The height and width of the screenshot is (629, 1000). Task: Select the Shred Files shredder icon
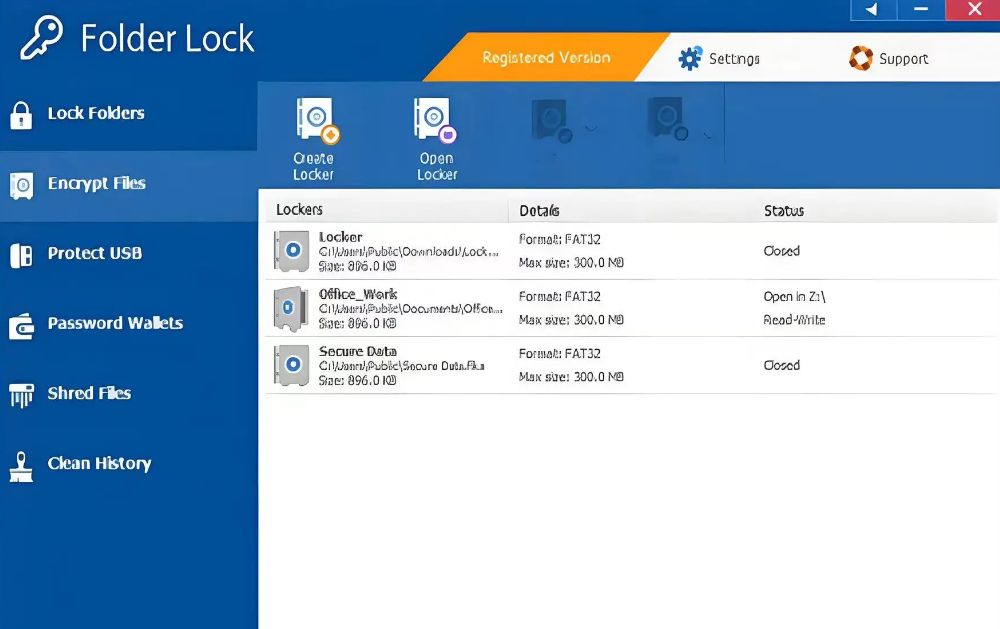tap(21, 395)
